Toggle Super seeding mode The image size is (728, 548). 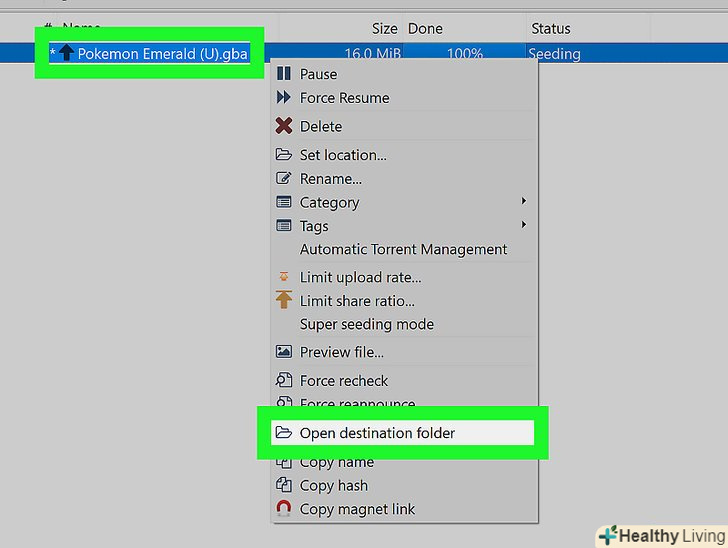coord(404,324)
